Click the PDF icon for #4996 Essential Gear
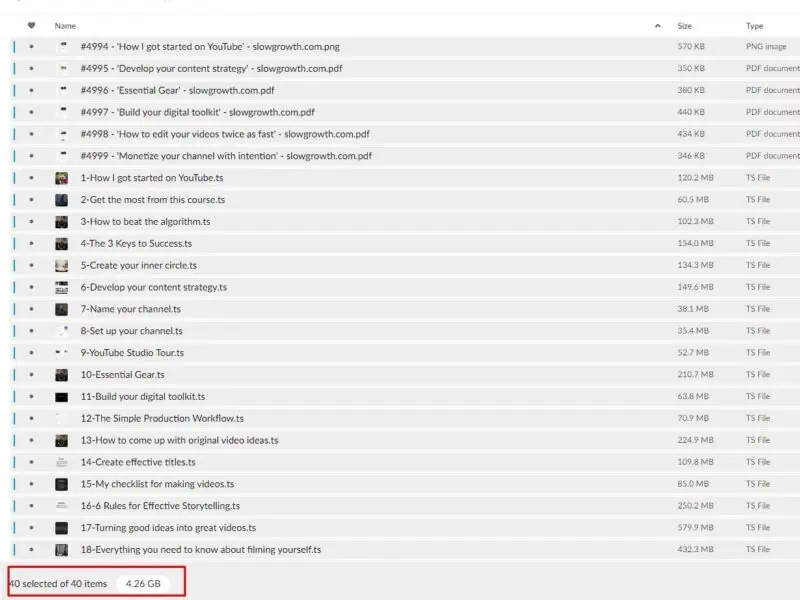The height and width of the screenshot is (600, 800). point(63,90)
